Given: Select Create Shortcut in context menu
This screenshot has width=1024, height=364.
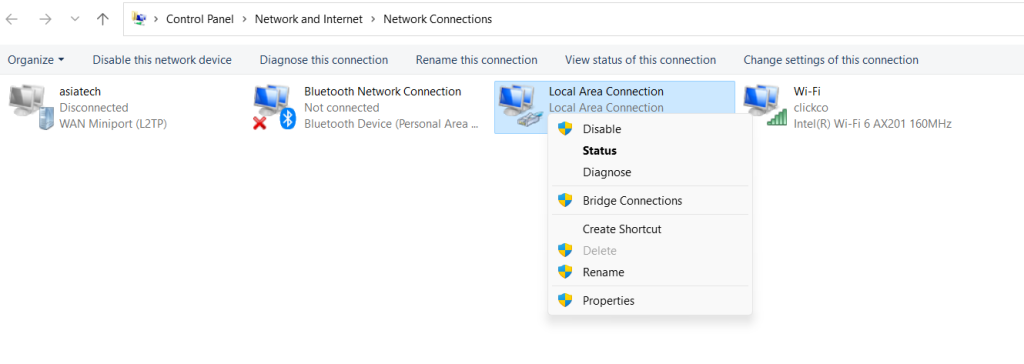Looking at the screenshot, I should [650, 229].
